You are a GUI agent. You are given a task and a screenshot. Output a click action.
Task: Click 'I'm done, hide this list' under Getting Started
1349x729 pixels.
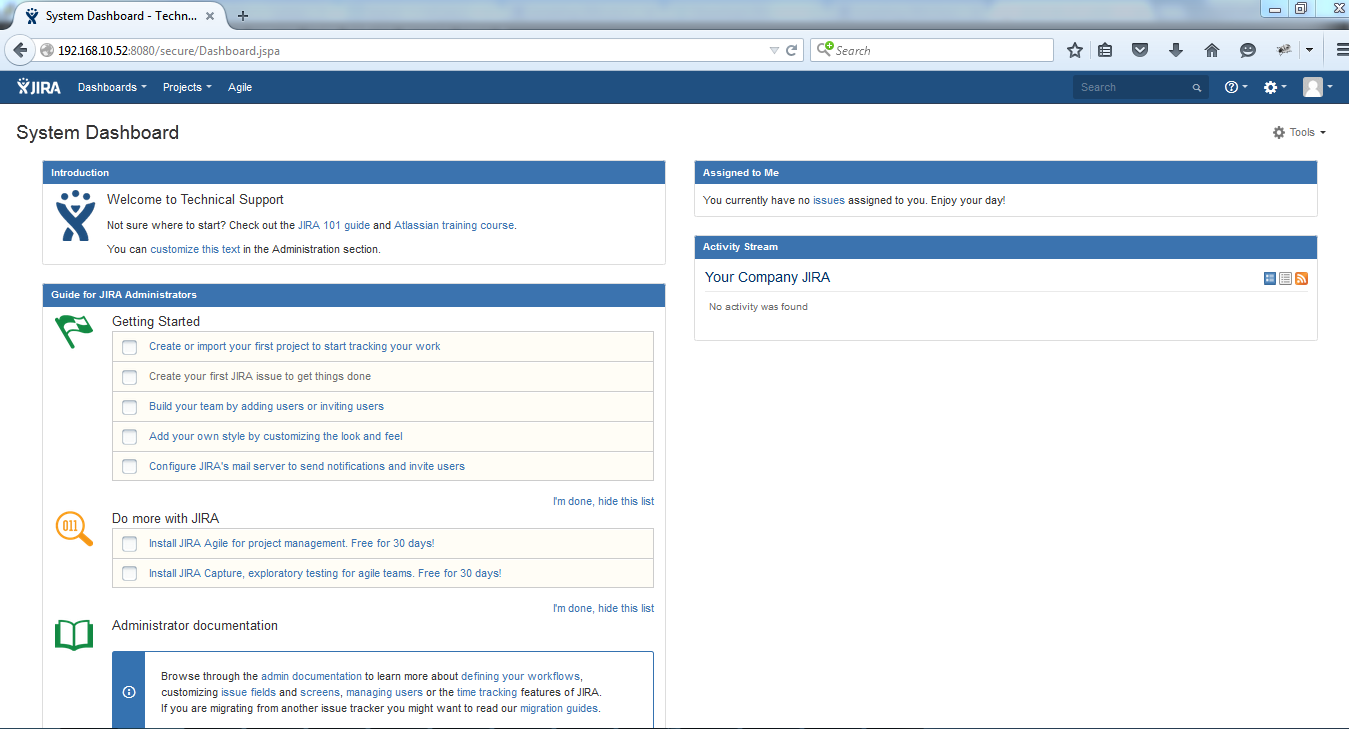[x=603, y=502]
